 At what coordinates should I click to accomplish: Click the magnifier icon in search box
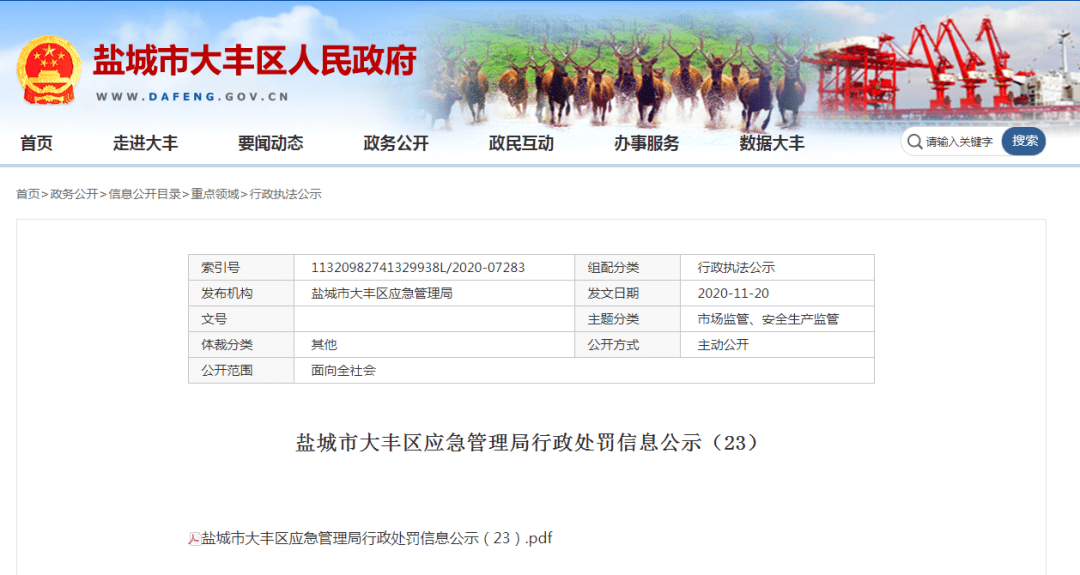tap(915, 142)
